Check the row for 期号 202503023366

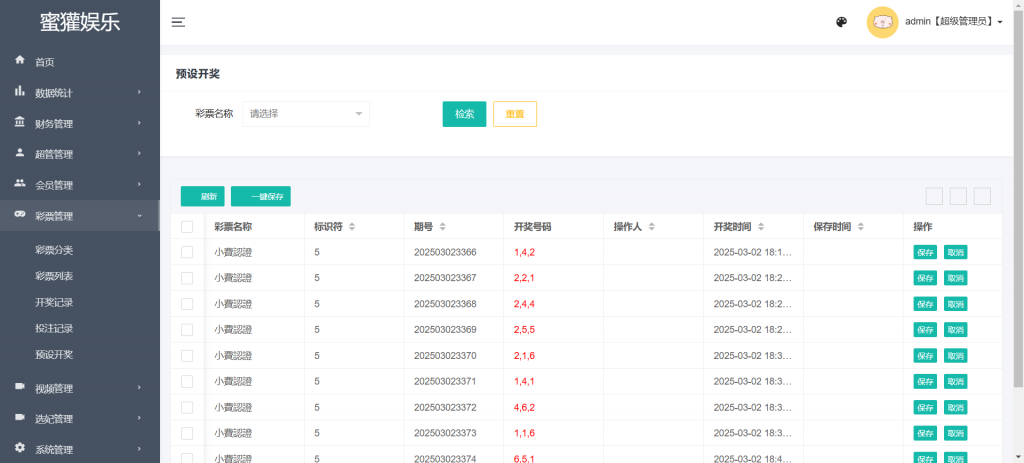187,252
